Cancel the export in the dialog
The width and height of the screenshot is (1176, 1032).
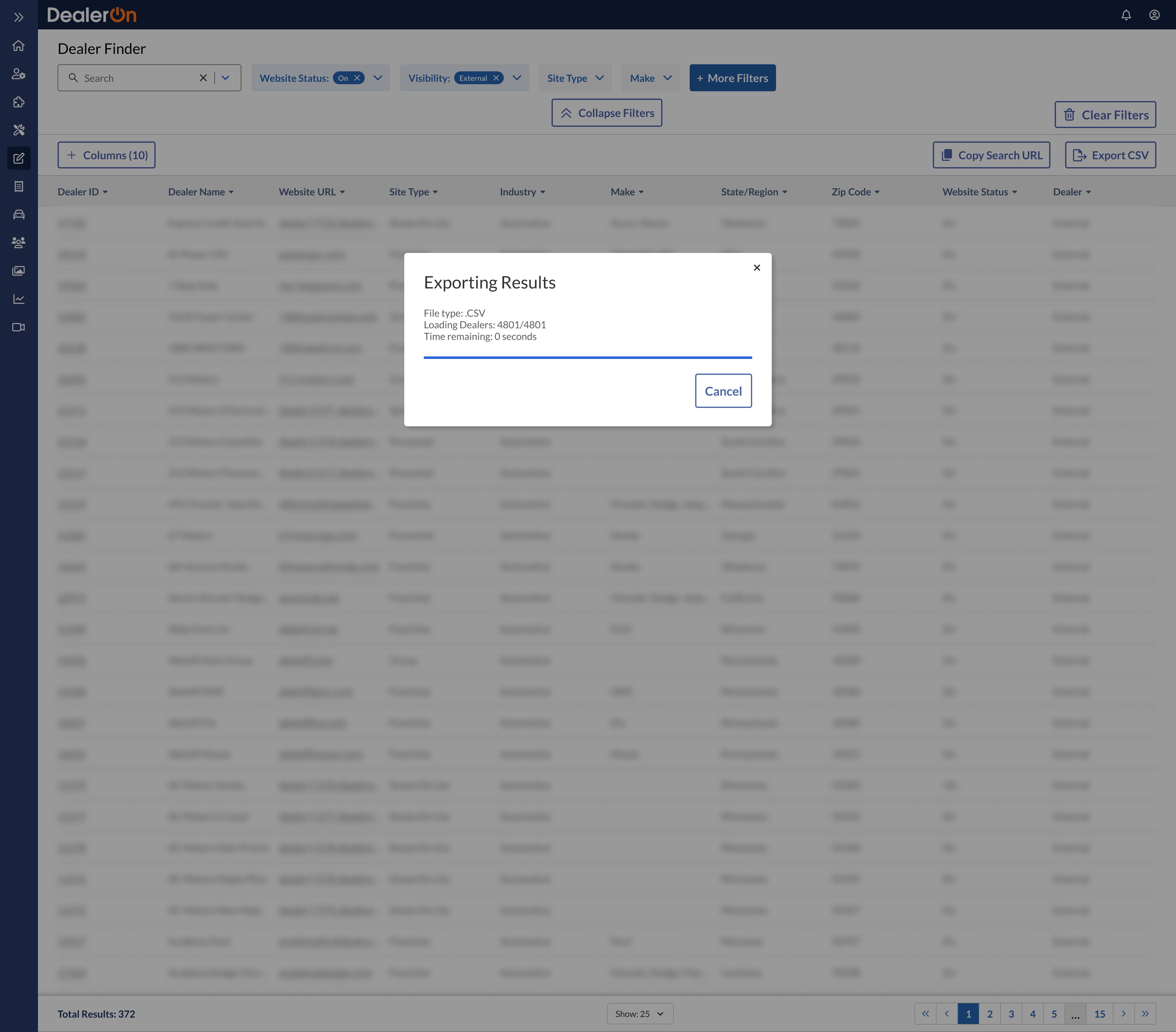point(723,391)
